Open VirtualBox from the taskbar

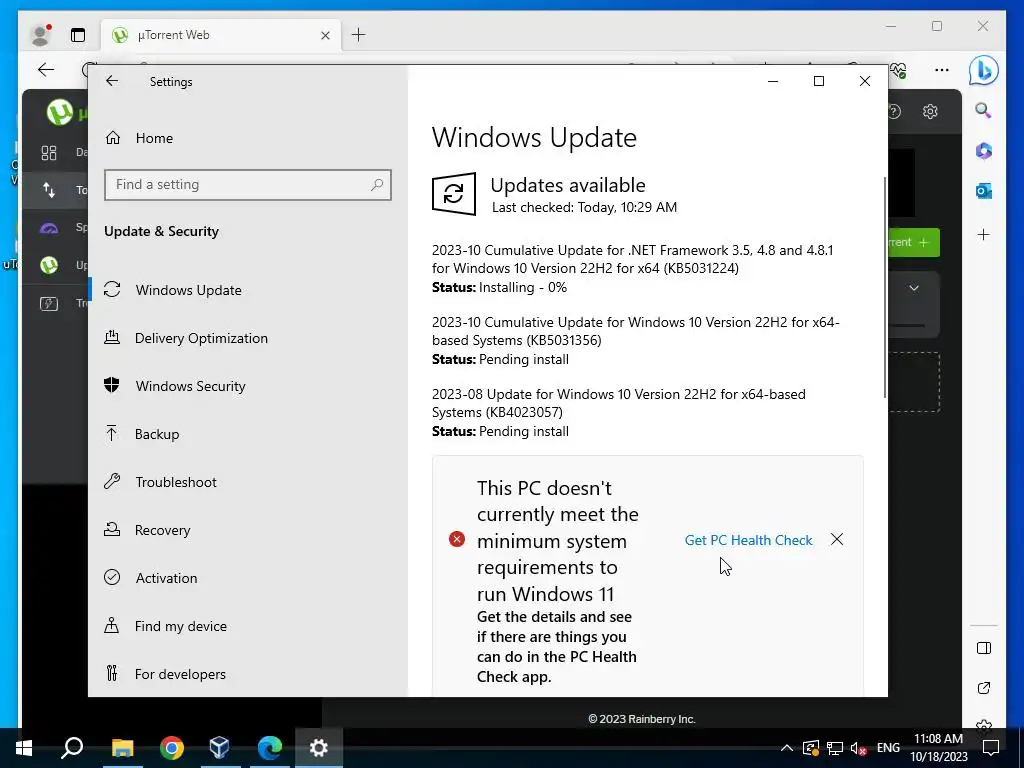click(x=220, y=748)
